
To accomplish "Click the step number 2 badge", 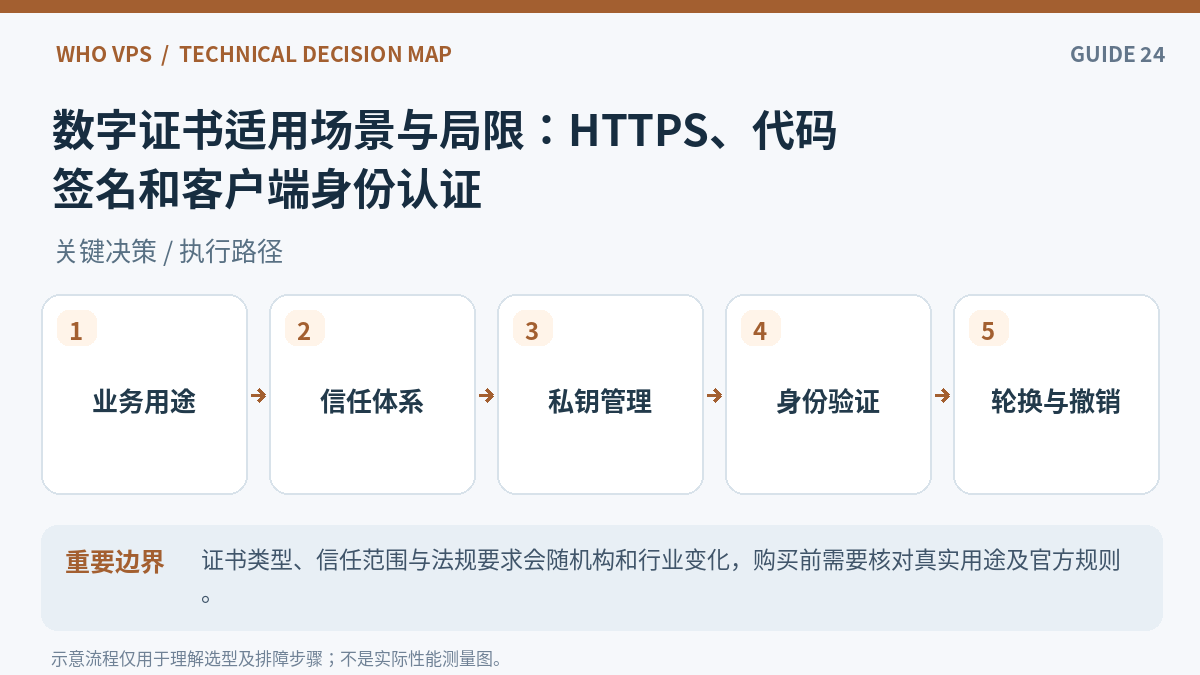I will tap(305, 329).
